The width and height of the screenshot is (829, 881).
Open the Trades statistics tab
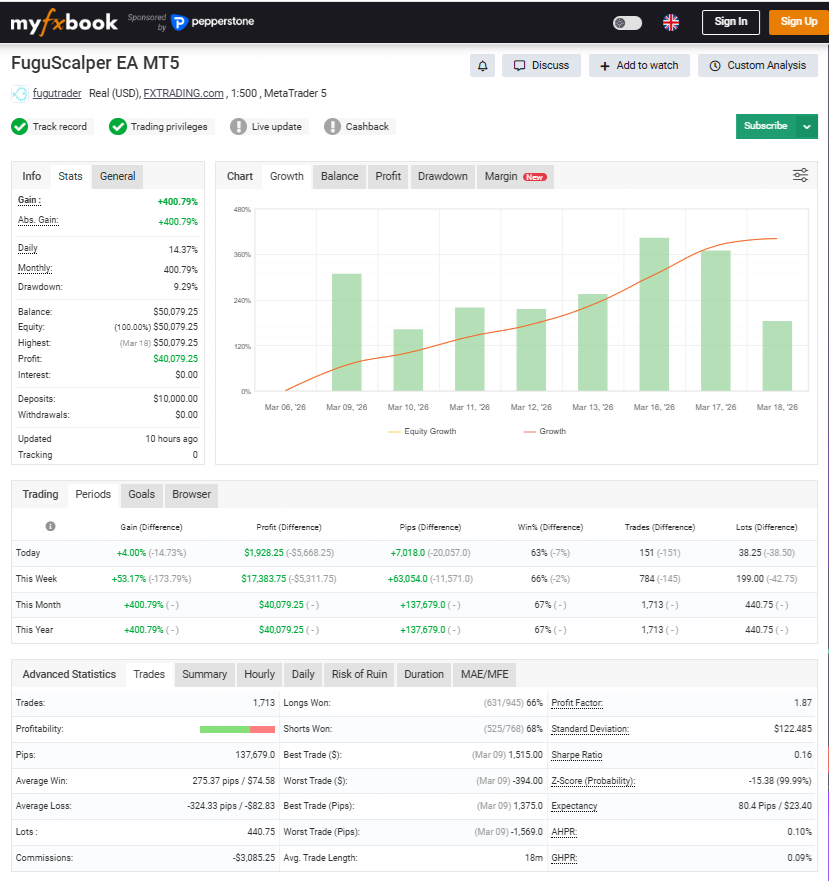[x=149, y=674]
